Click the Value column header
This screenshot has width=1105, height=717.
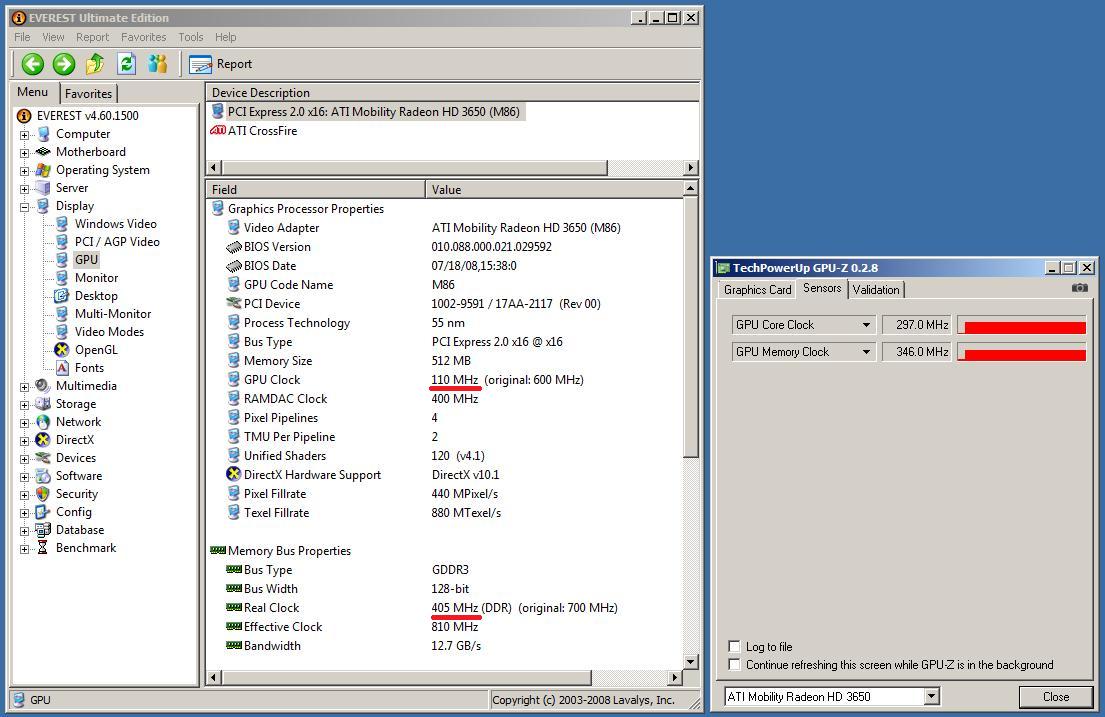[x=554, y=190]
